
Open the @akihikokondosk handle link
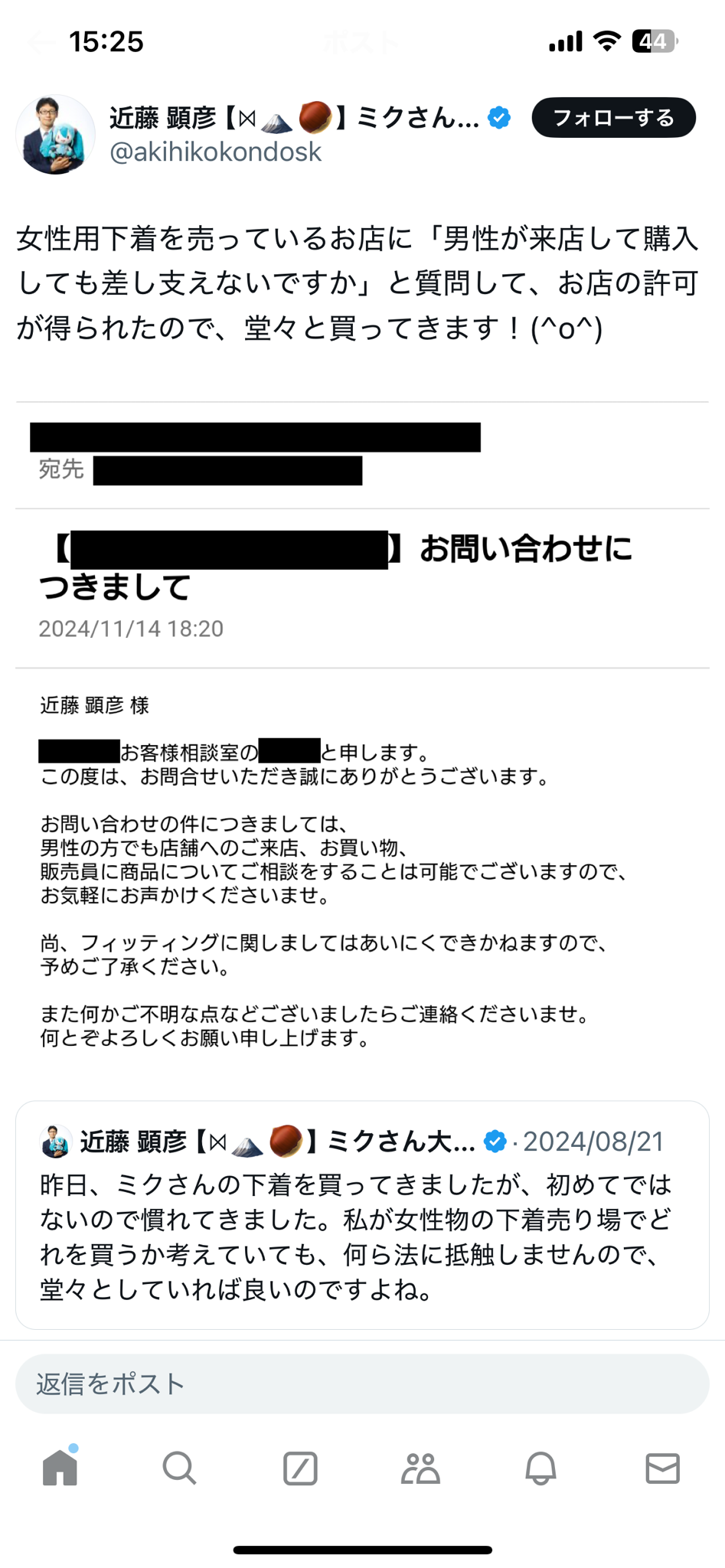[x=215, y=152]
